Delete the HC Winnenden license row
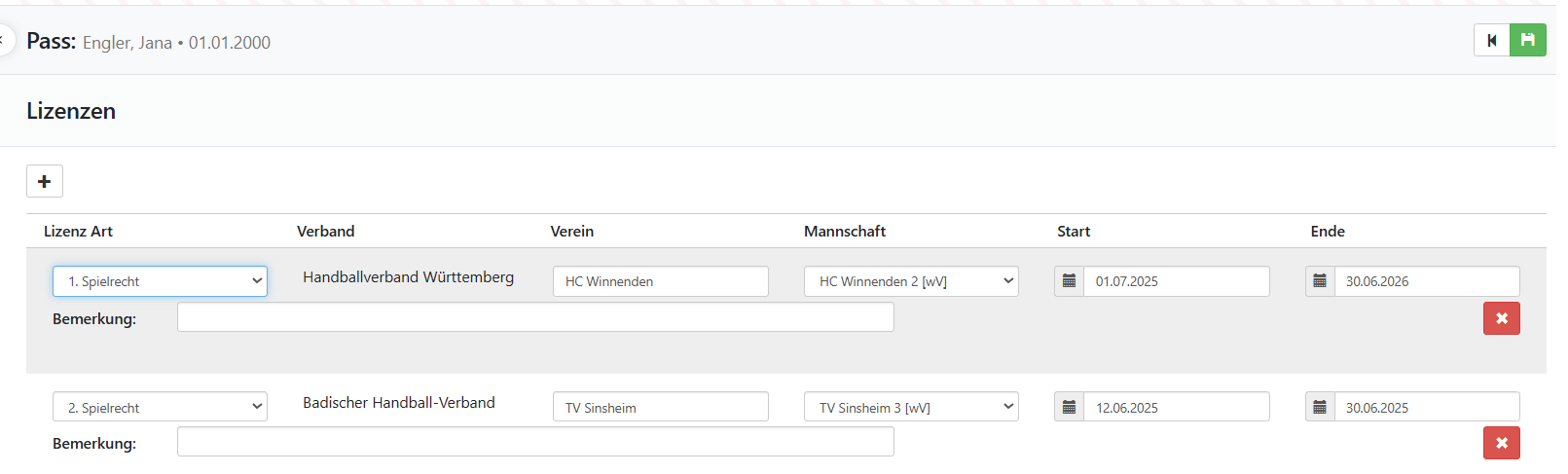Image resolution: width=1568 pixels, height=474 pixels. [1501, 318]
